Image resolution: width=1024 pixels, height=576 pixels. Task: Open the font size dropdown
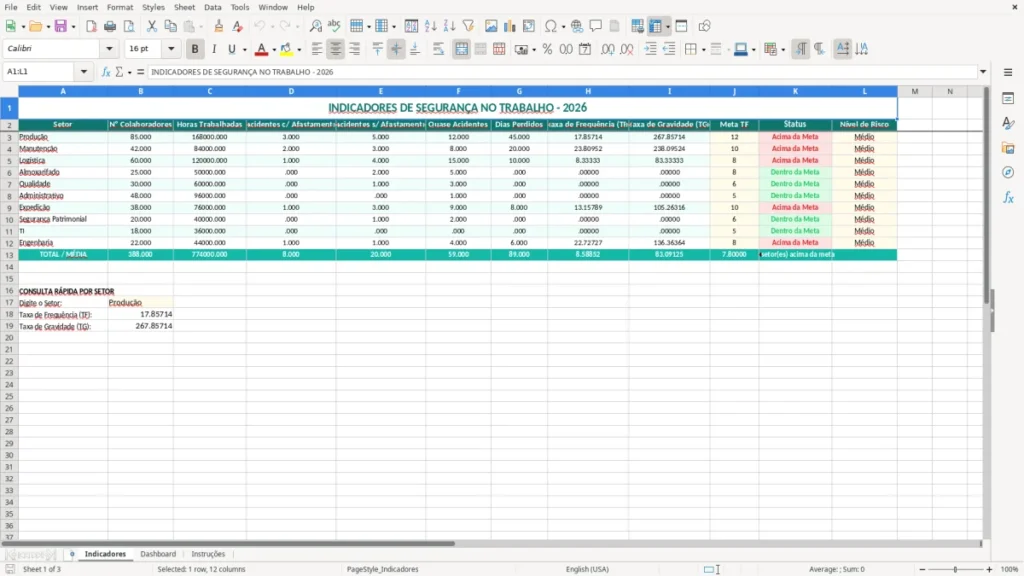171,49
